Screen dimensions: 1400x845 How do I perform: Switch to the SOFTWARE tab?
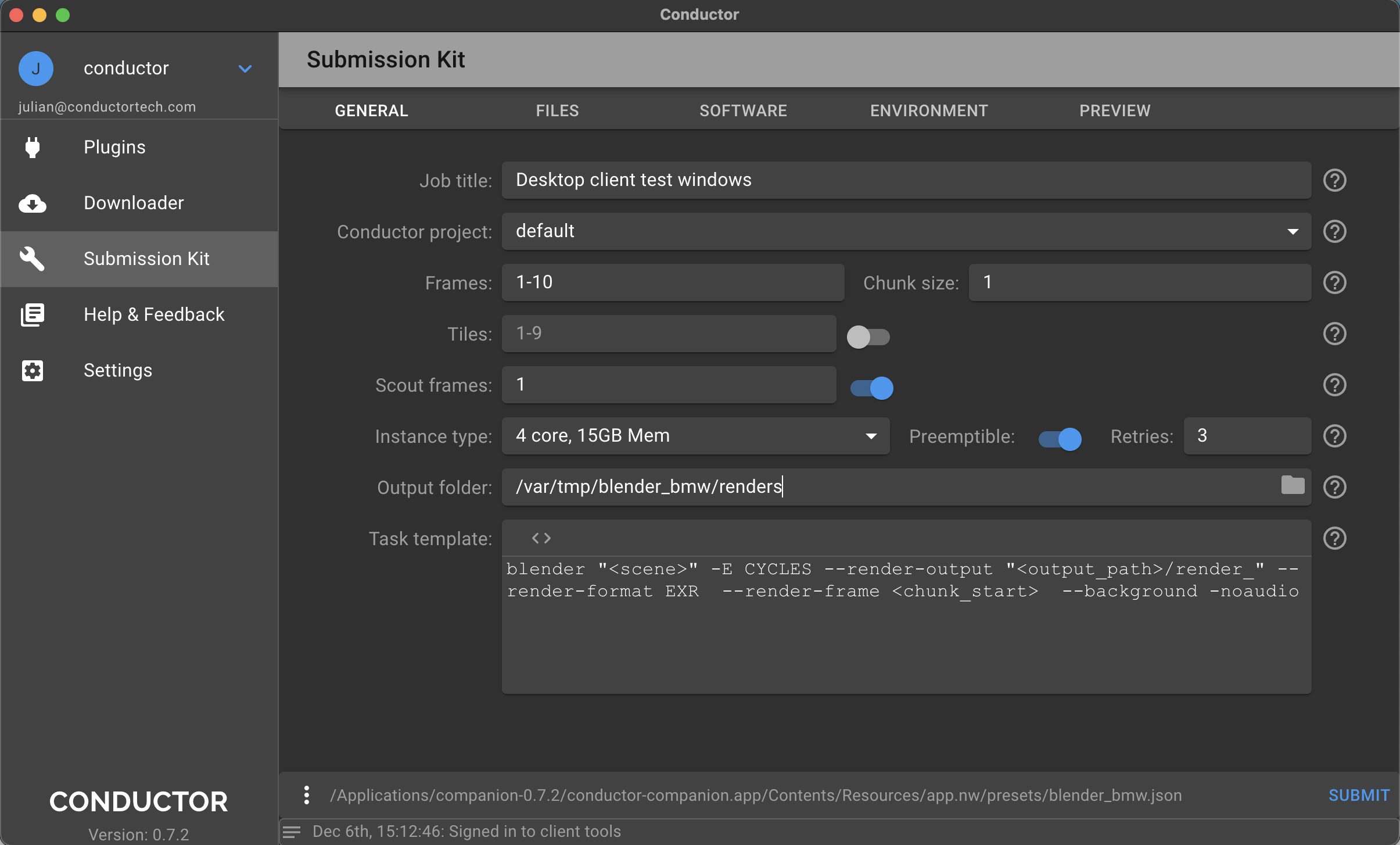click(x=744, y=110)
